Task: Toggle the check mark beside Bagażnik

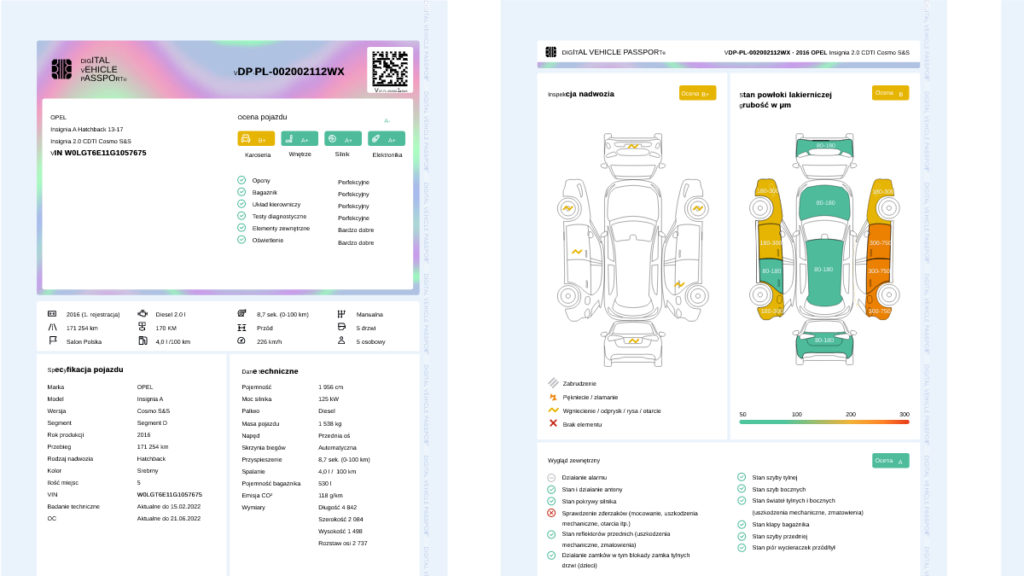Action: [242, 192]
